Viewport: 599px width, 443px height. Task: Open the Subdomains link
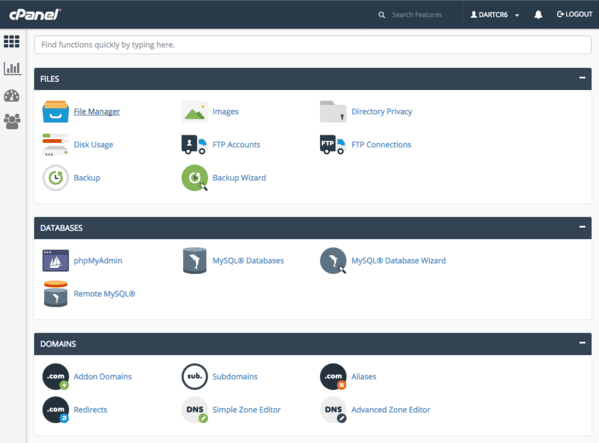coord(235,377)
